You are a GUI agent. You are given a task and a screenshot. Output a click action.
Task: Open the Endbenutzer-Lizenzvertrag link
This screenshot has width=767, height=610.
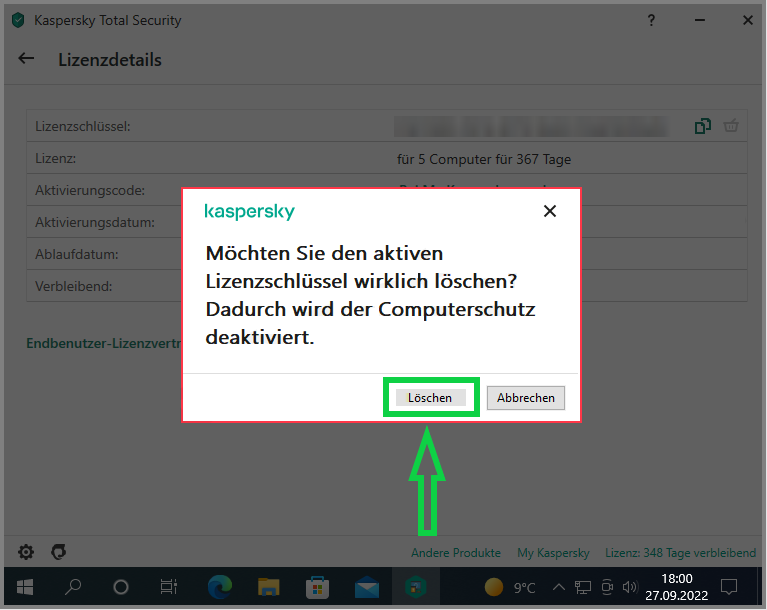[x=104, y=343]
